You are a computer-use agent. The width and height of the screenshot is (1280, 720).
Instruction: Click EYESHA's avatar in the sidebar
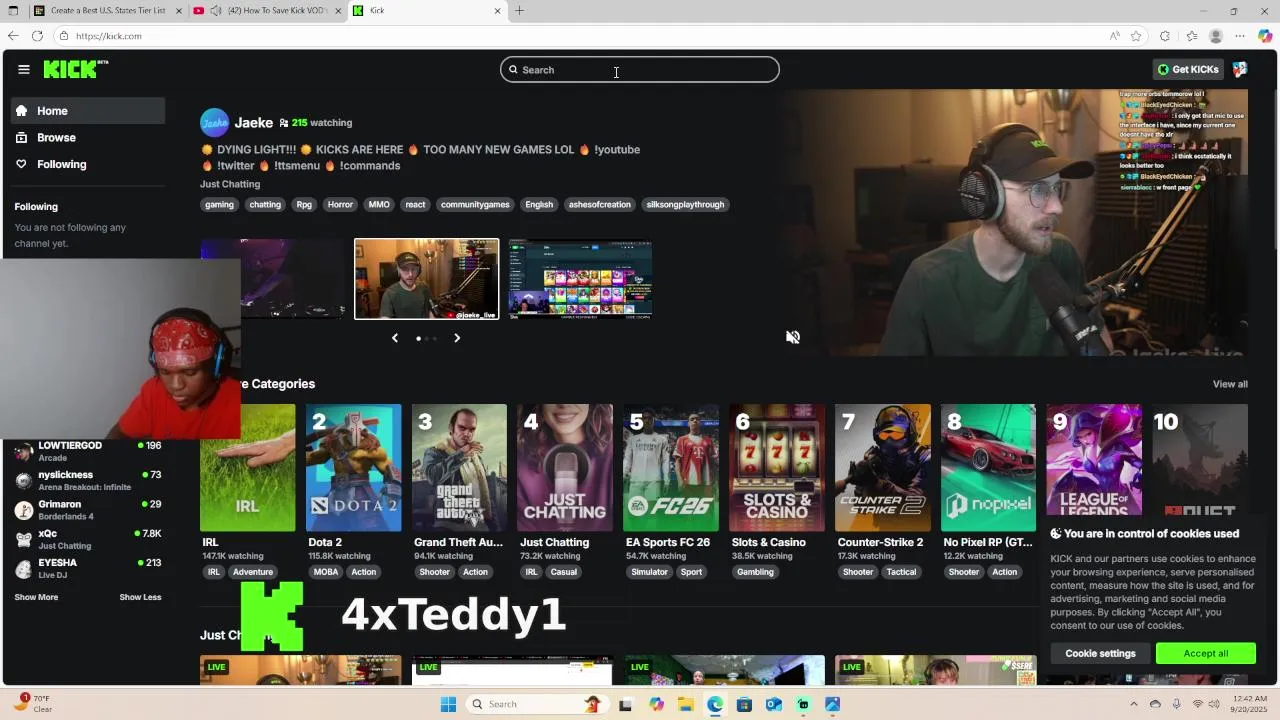point(24,568)
